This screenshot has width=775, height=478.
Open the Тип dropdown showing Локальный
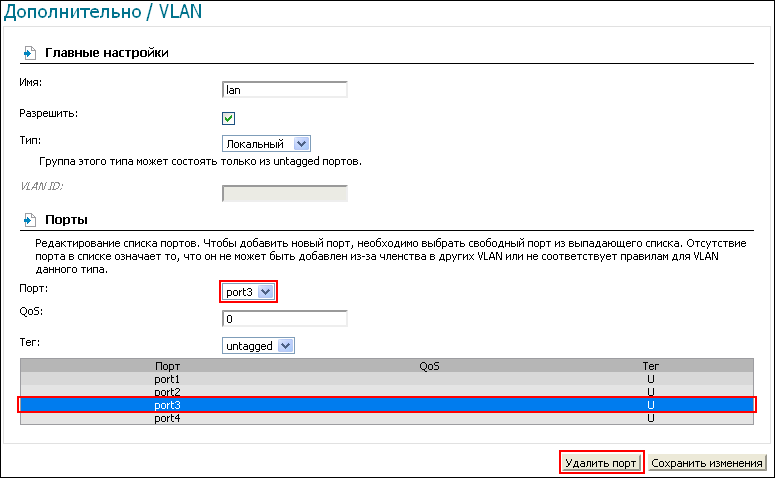pos(266,144)
